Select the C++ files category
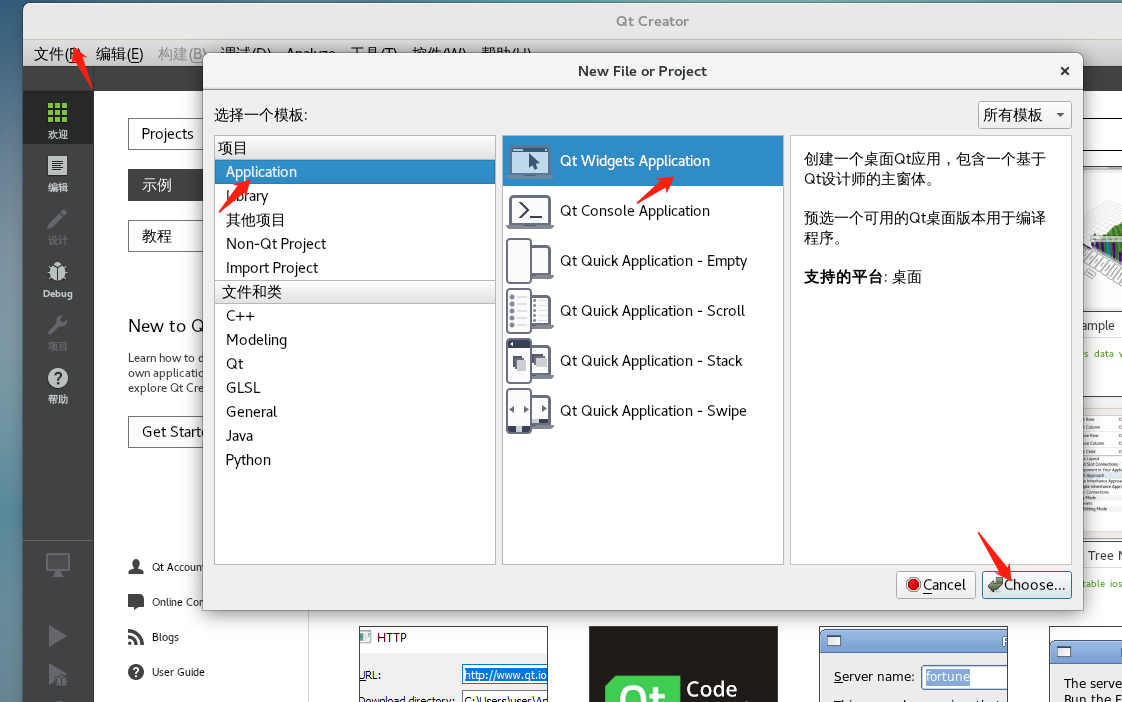 pyautogui.click(x=355, y=316)
